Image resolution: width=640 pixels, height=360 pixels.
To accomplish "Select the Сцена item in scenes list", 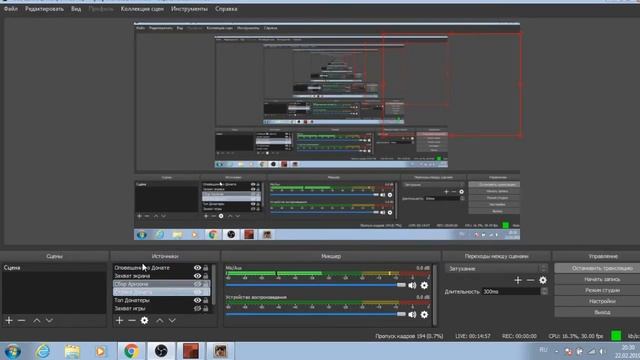I will pyautogui.click(x=54, y=268).
